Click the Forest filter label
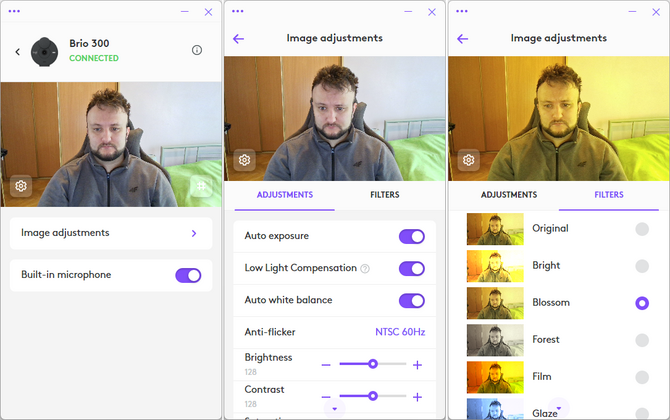 (546, 340)
